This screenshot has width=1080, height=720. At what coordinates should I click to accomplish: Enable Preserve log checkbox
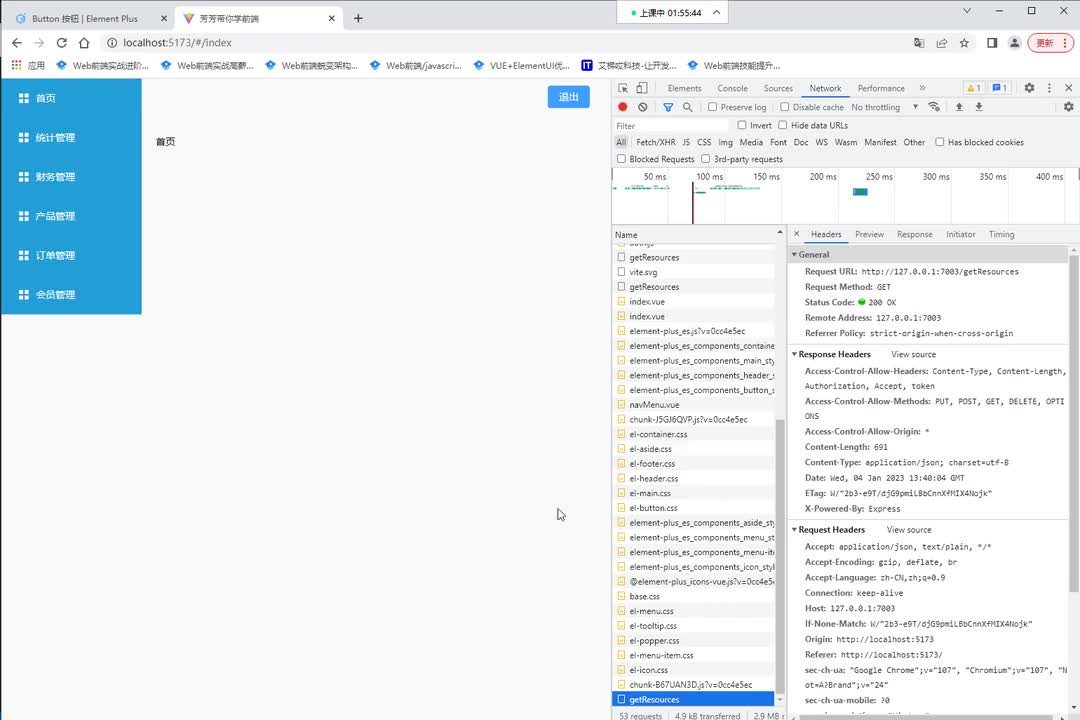pyautogui.click(x=713, y=107)
